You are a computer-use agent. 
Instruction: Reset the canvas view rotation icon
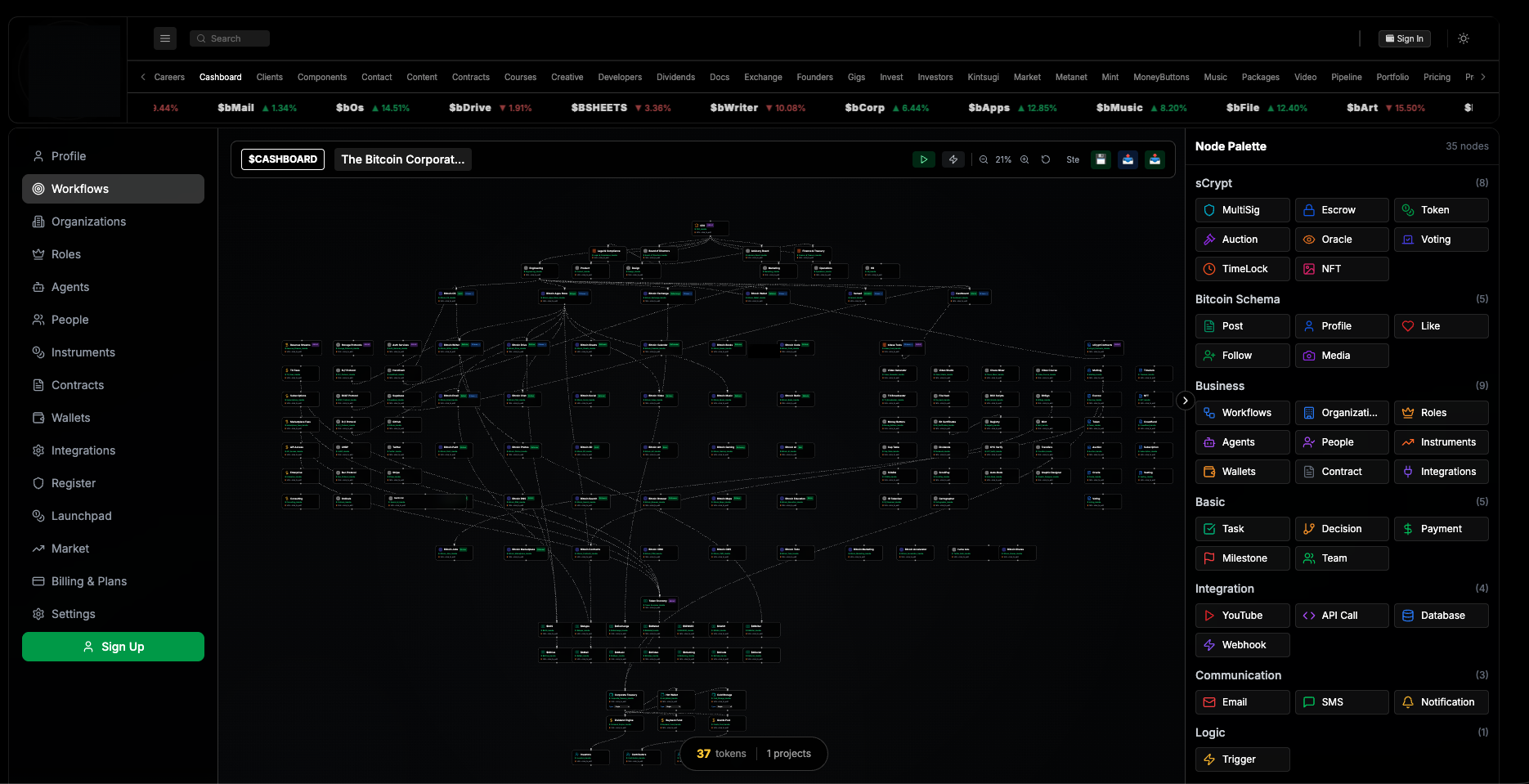tap(1046, 160)
